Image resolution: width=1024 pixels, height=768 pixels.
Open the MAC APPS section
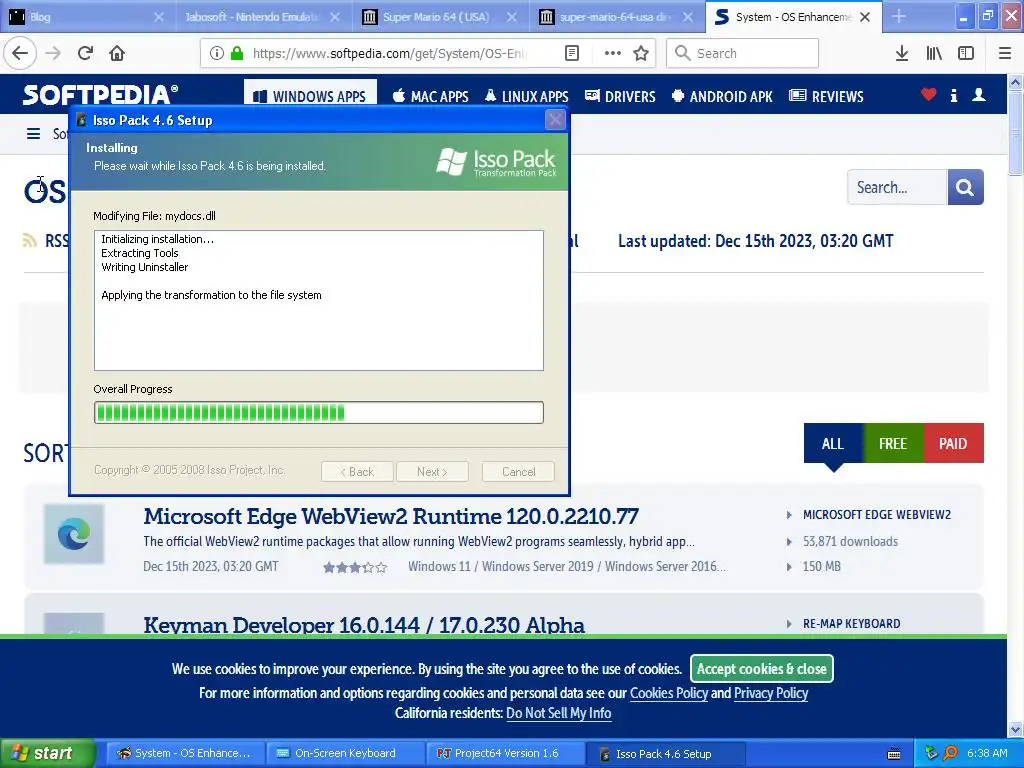430,96
